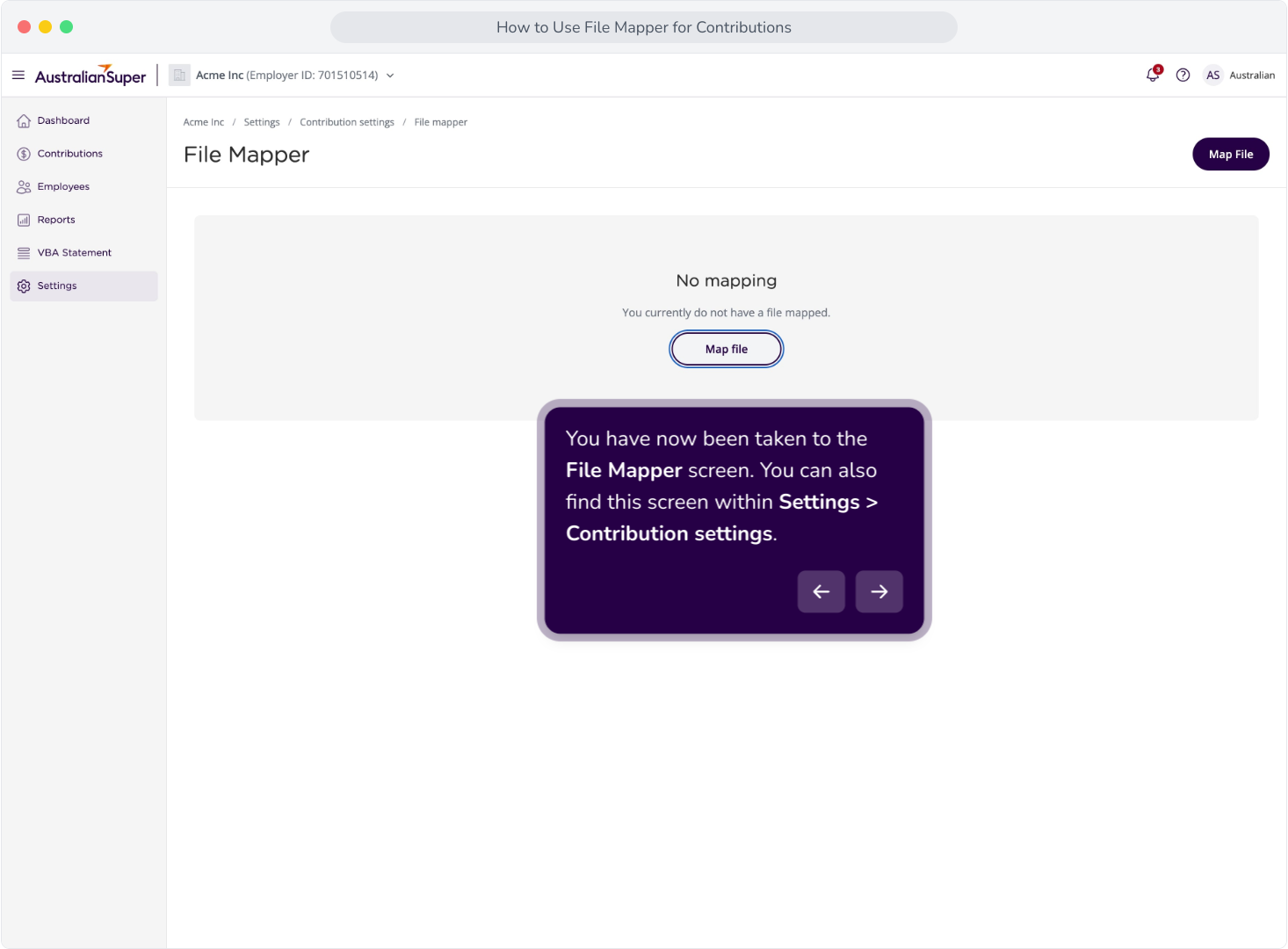Click the File Mapper page heading
Screen dimensions: 1288x949
point(247,155)
